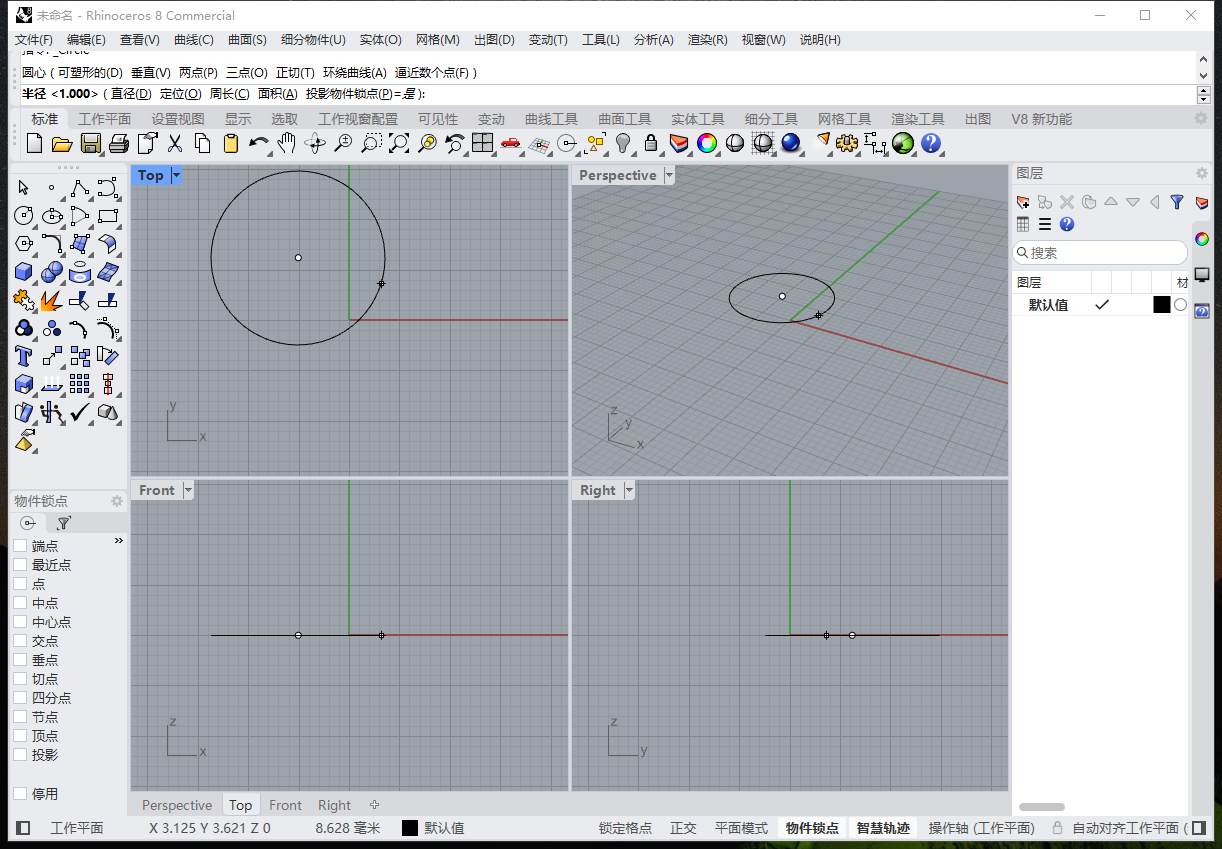The height and width of the screenshot is (849, 1222).
Task: Activate the Pan hand tool
Action: pos(287,143)
